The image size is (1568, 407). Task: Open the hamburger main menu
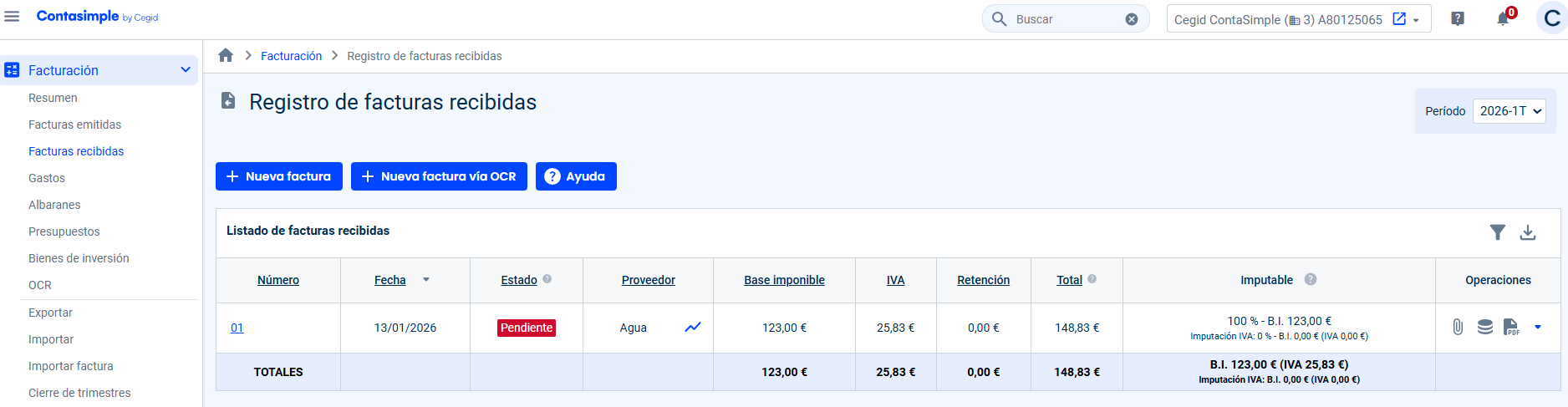click(12, 17)
